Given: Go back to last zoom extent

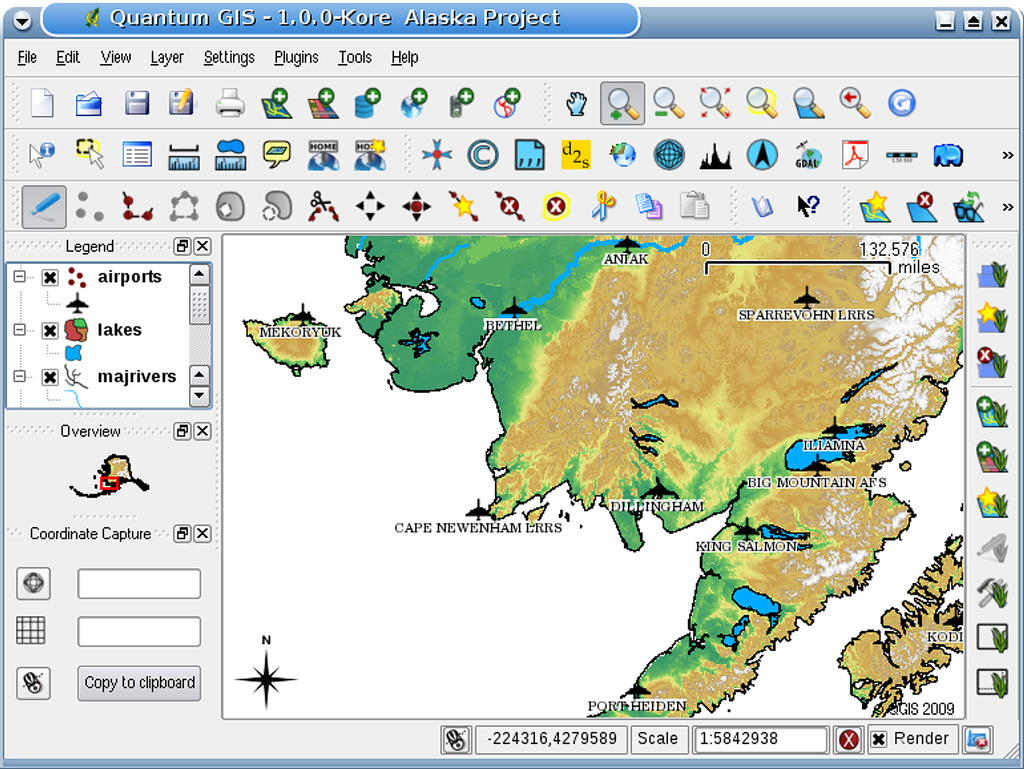Looking at the screenshot, I should click(855, 103).
